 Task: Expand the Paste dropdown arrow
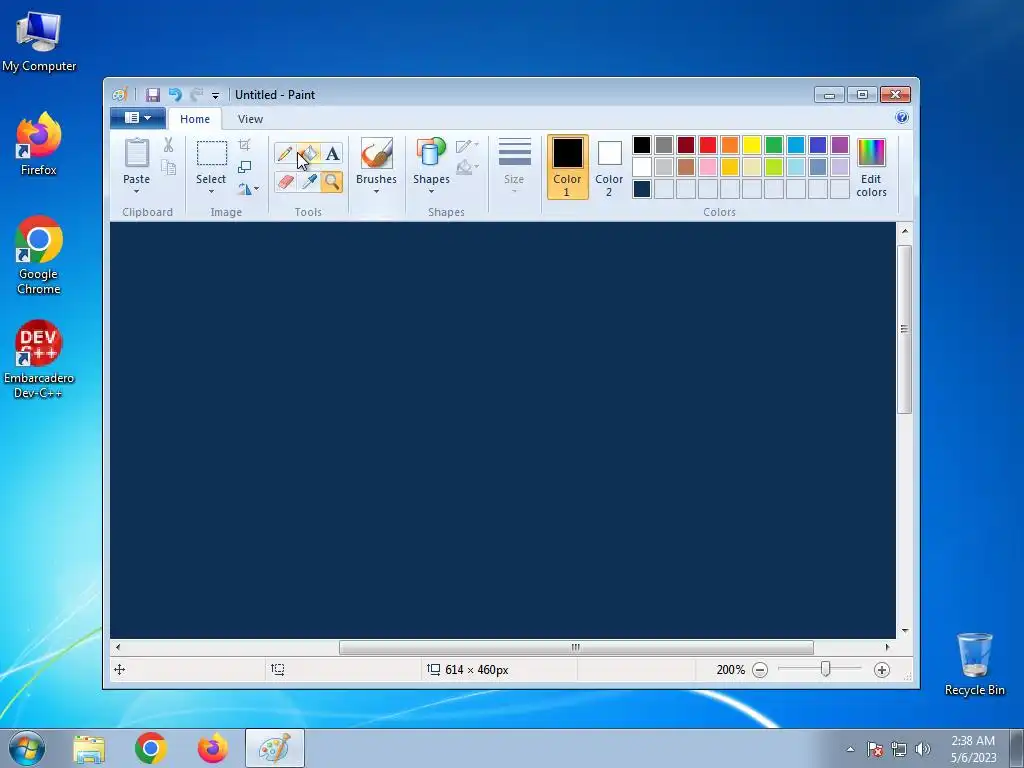136,191
